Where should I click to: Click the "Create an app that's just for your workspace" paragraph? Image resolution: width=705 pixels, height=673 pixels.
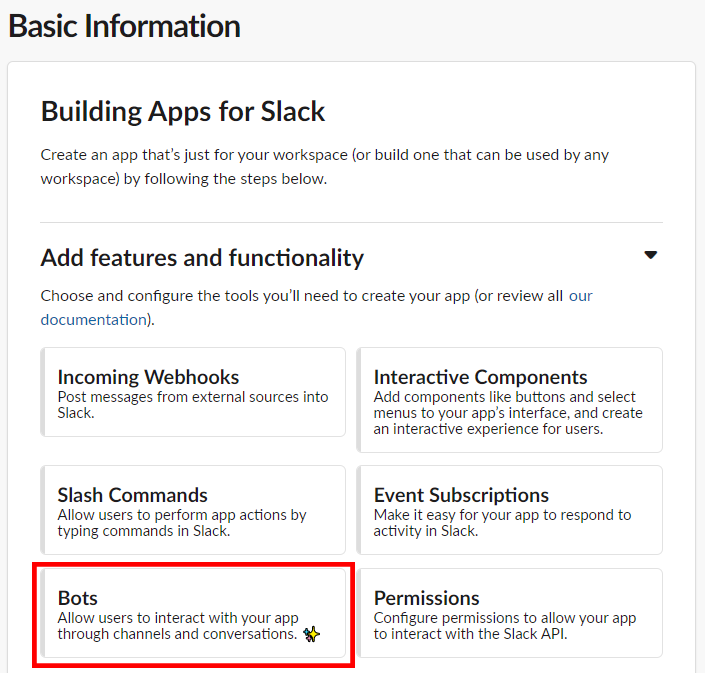324,167
